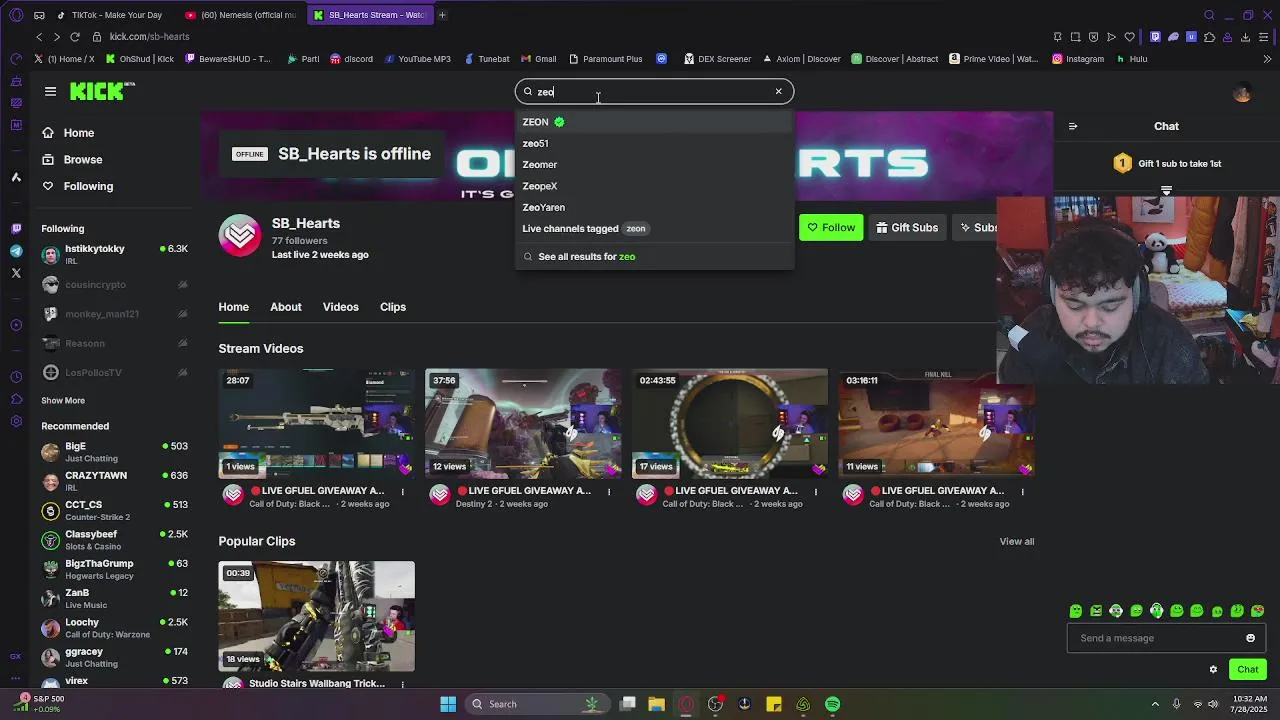This screenshot has width=1280, height=720.
Task: Play the 28:07 stream video thumbnail
Action: pyautogui.click(x=316, y=423)
